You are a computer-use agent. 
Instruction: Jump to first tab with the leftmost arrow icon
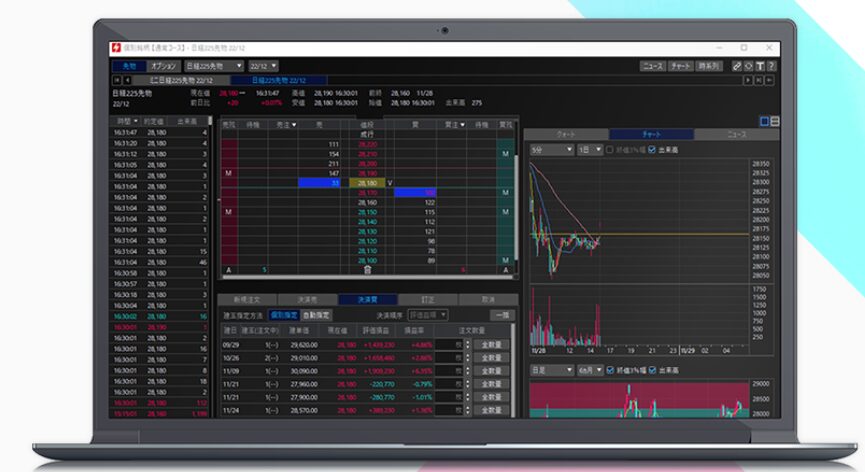pos(115,80)
